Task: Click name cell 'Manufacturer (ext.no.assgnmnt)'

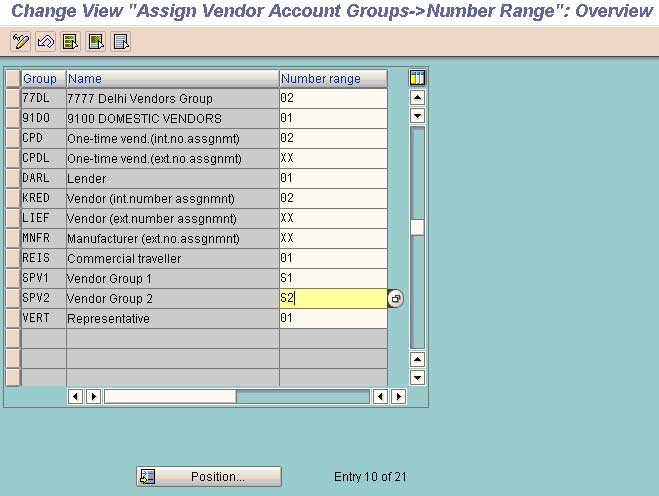Action: [x=172, y=238]
